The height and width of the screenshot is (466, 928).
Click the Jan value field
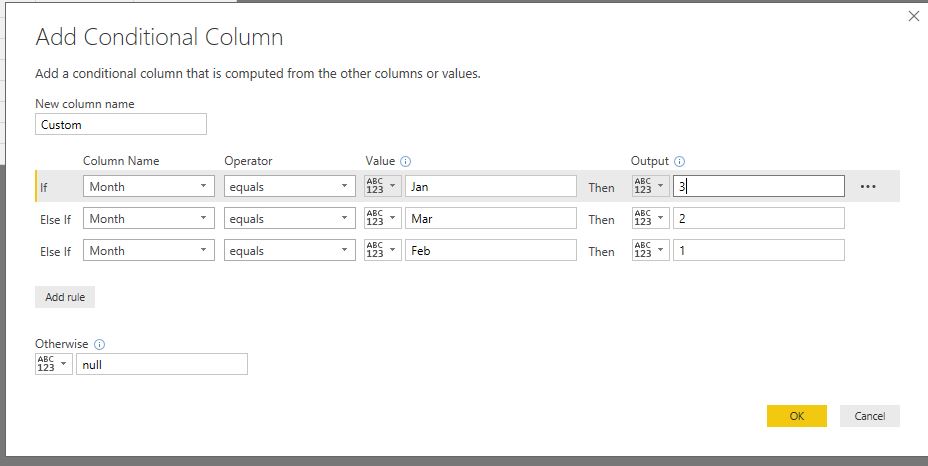tap(491, 186)
